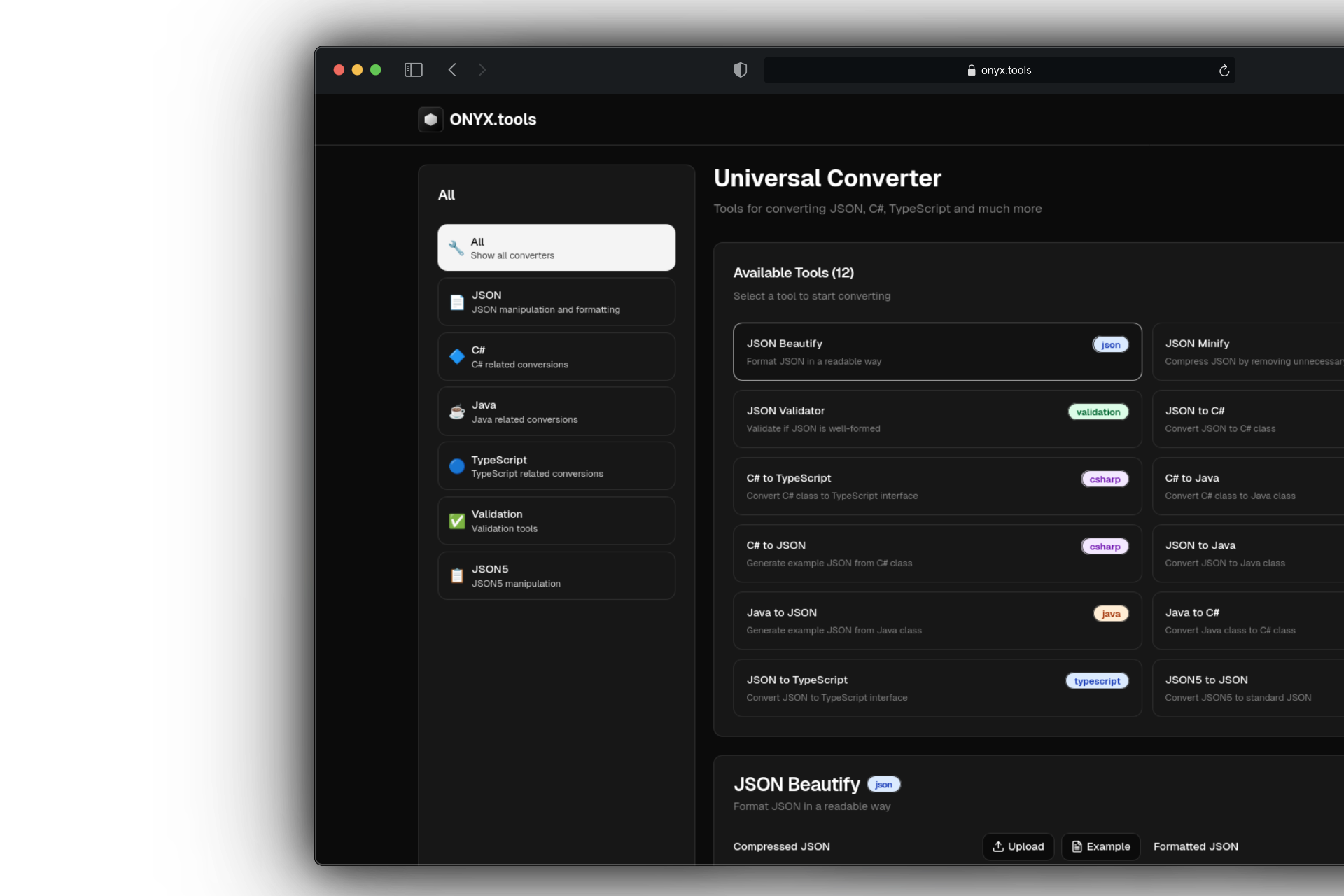Click the wrench icon for All converters
The image size is (1344, 896).
pyautogui.click(x=456, y=248)
